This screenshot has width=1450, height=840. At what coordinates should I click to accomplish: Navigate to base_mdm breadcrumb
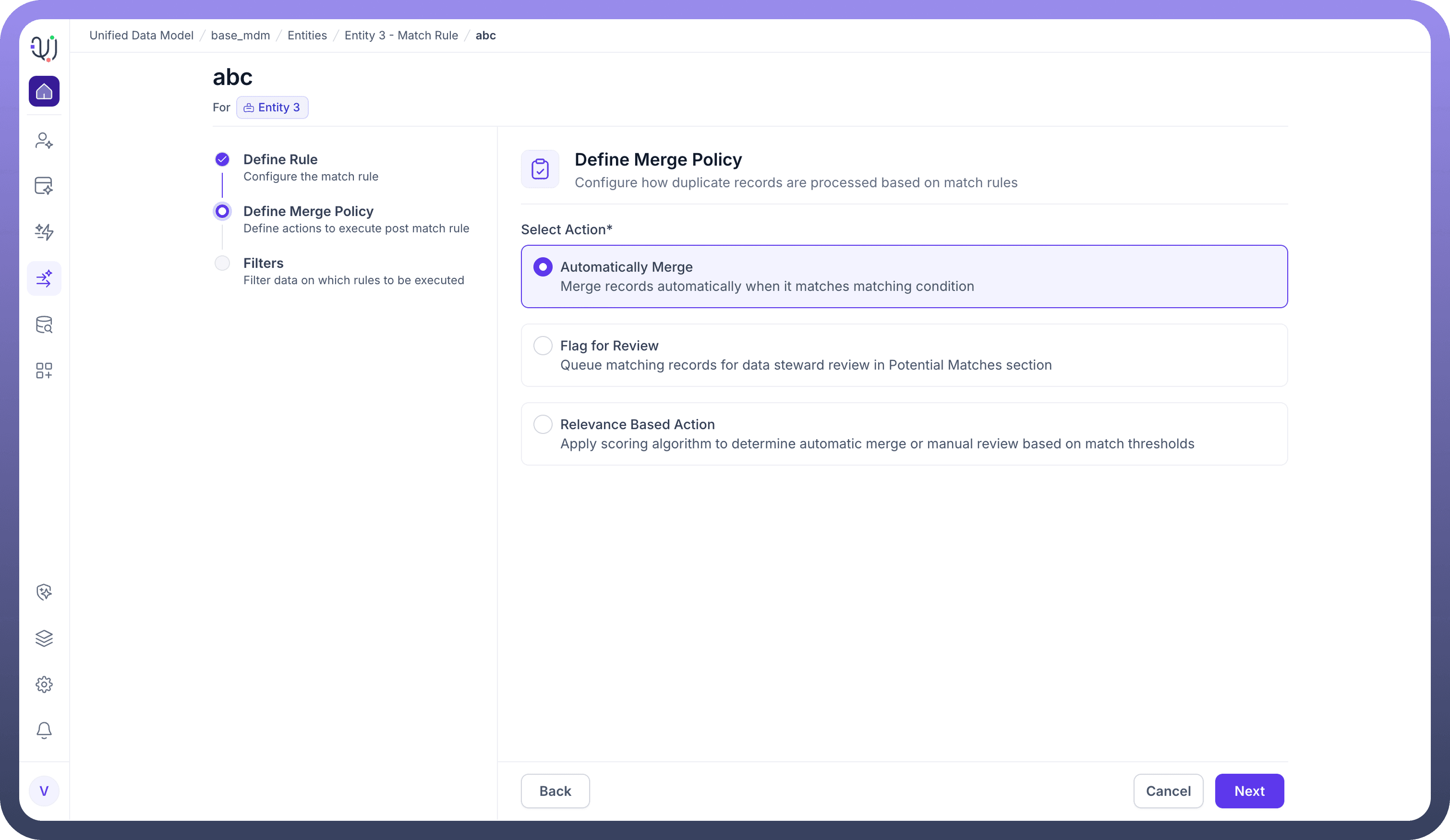pos(240,36)
